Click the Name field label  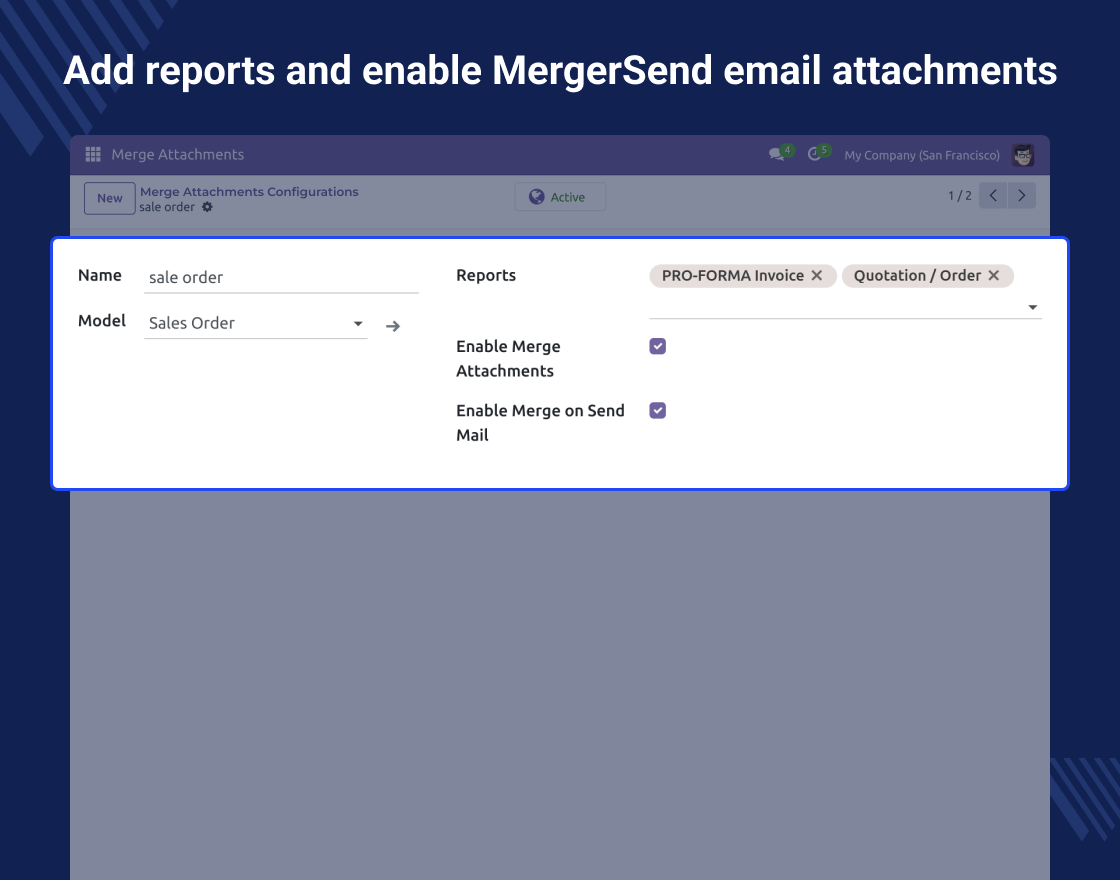point(99,276)
